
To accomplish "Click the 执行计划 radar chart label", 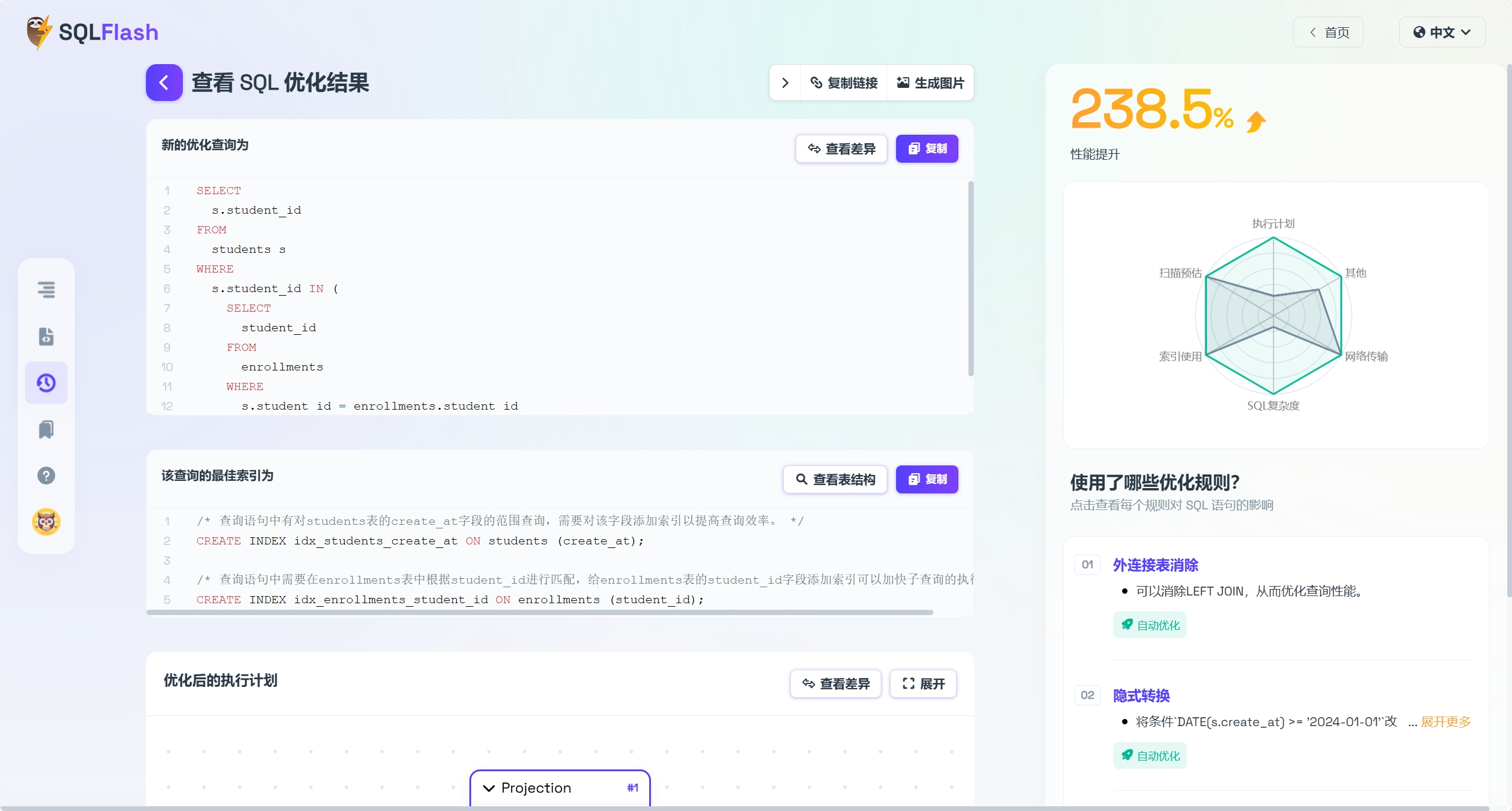I will [1273, 224].
